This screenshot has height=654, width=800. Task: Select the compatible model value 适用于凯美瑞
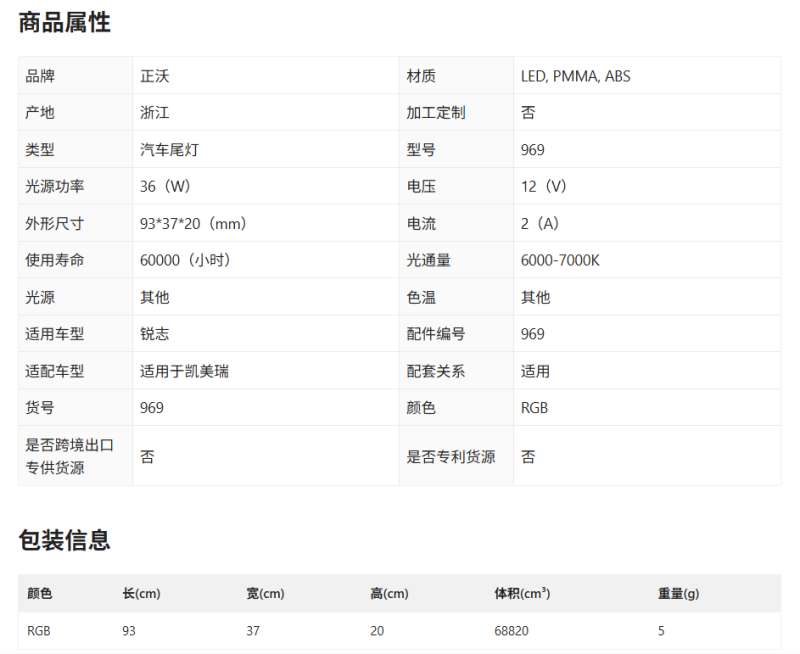pyautogui.click(x=184, y=371)
